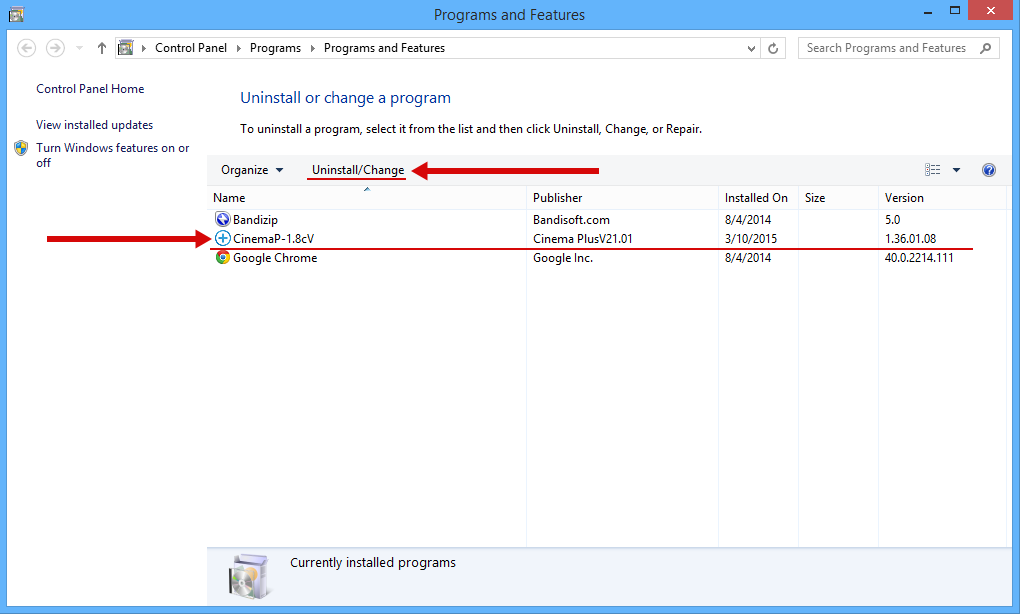Select the Google Chrome program entry

(275, 258)
